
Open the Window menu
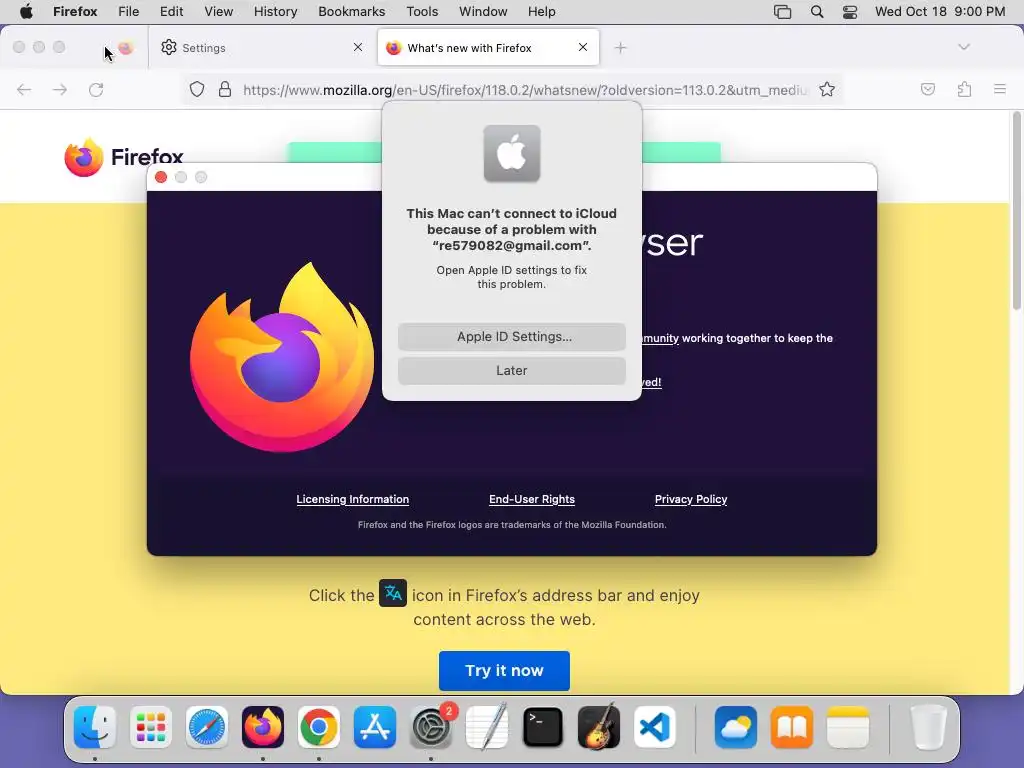coord(483,11)
